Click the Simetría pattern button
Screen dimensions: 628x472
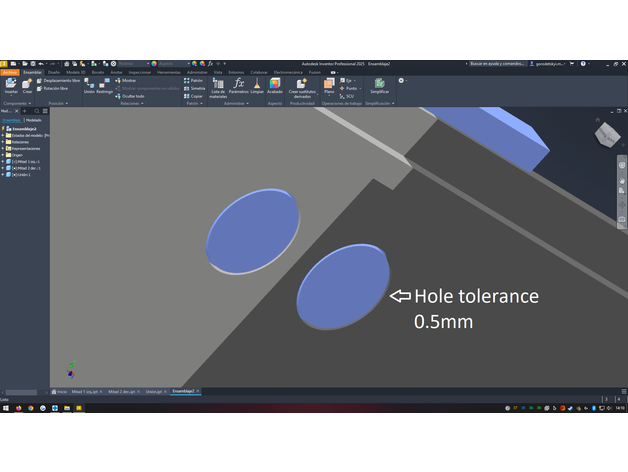(196, 87)
